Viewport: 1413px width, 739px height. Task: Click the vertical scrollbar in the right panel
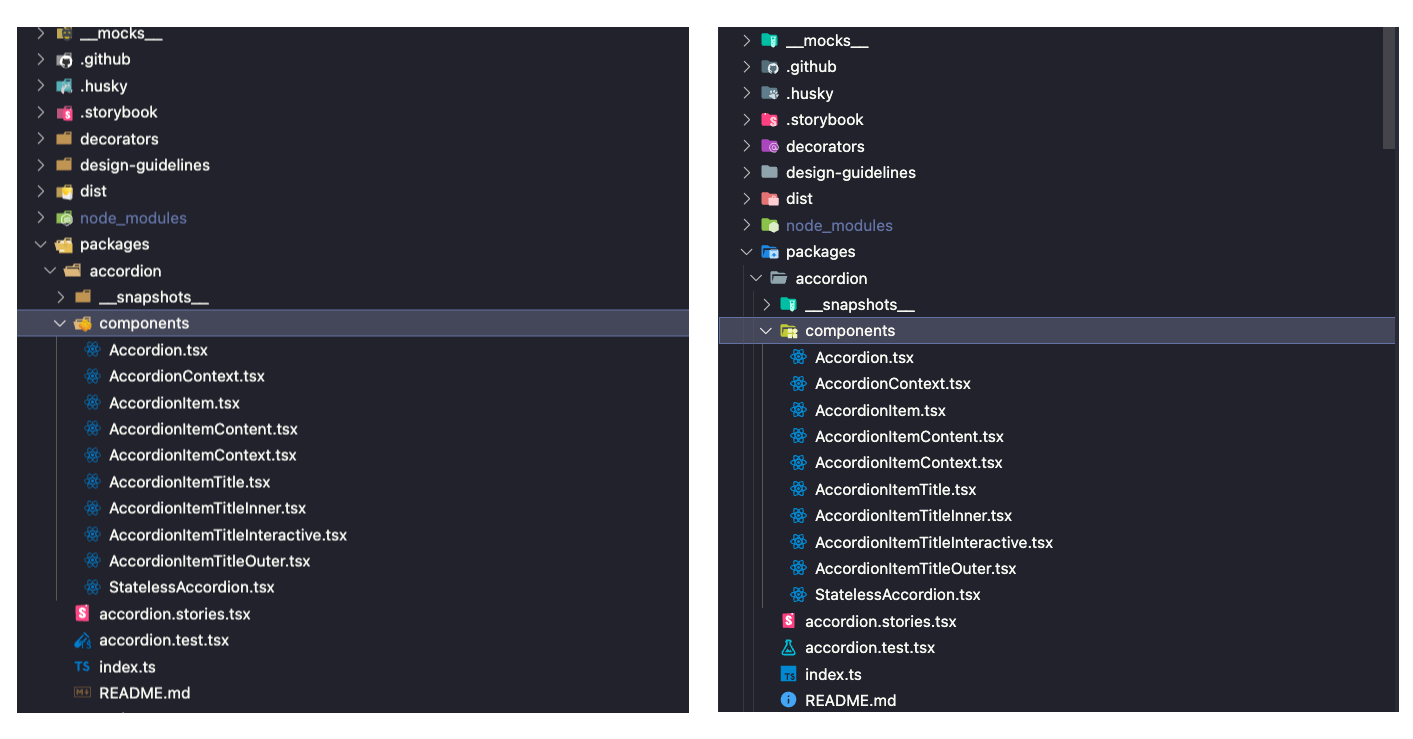1388,88
